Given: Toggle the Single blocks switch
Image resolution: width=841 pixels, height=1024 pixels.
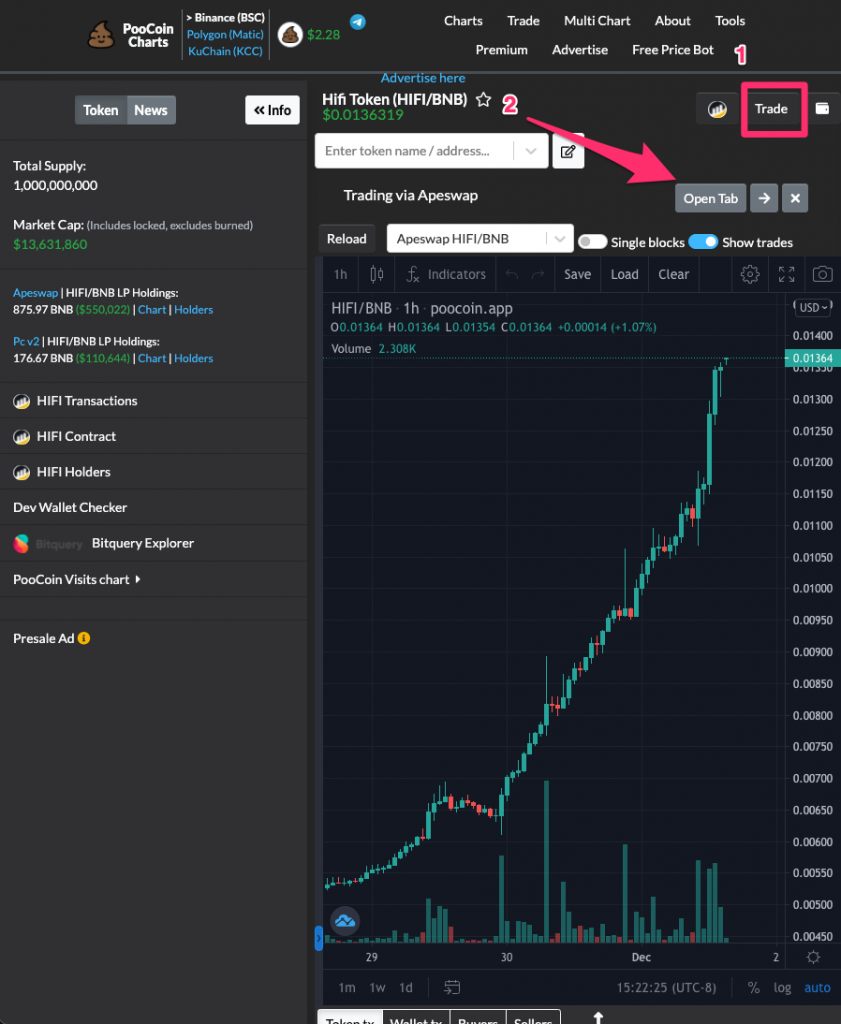Looking at the screenshot, I should coord(592,242).
